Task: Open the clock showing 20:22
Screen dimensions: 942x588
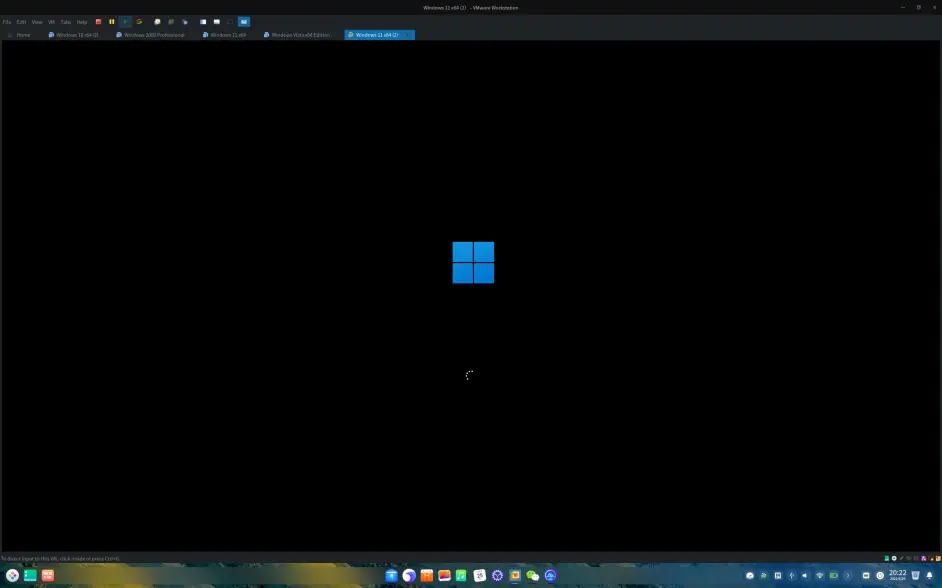Action: [x=898, y=575]
